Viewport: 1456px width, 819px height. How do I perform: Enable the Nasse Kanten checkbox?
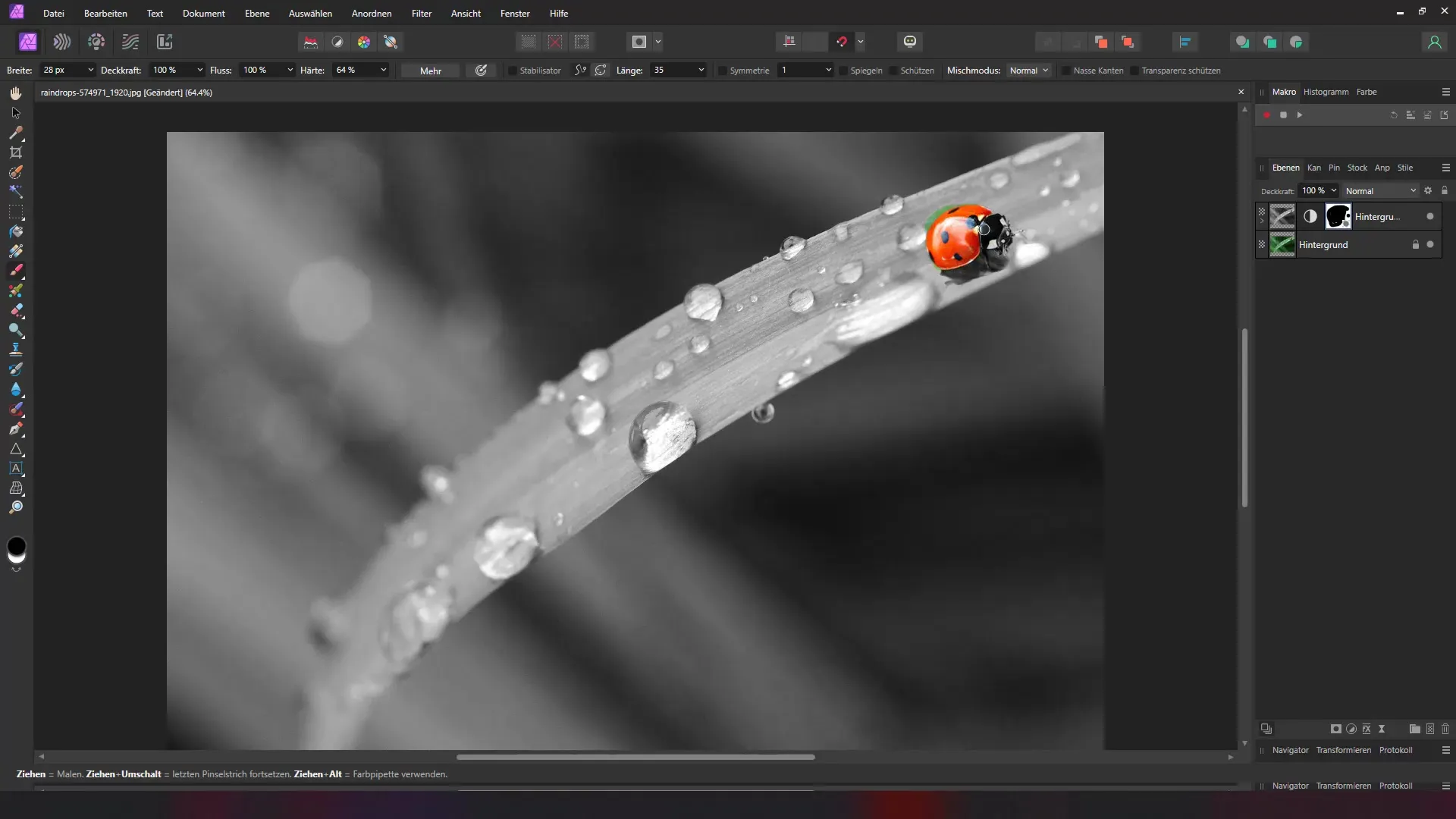click(x=1066, y=71)
